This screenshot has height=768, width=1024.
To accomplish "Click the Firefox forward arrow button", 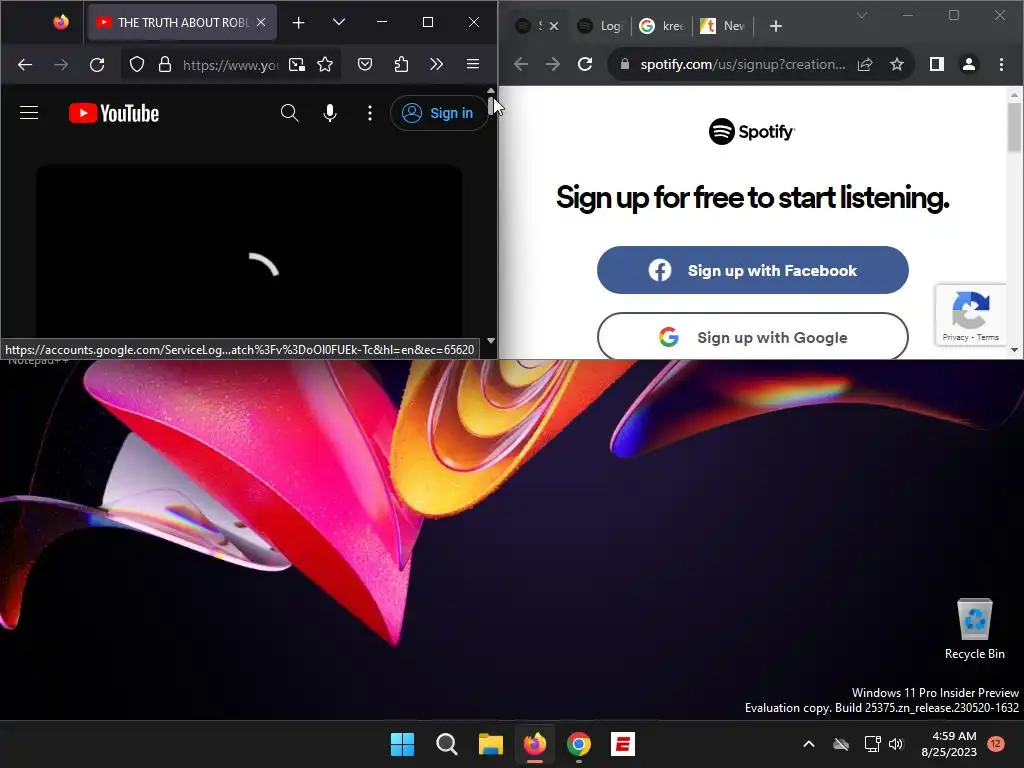I will coord(61,65).
